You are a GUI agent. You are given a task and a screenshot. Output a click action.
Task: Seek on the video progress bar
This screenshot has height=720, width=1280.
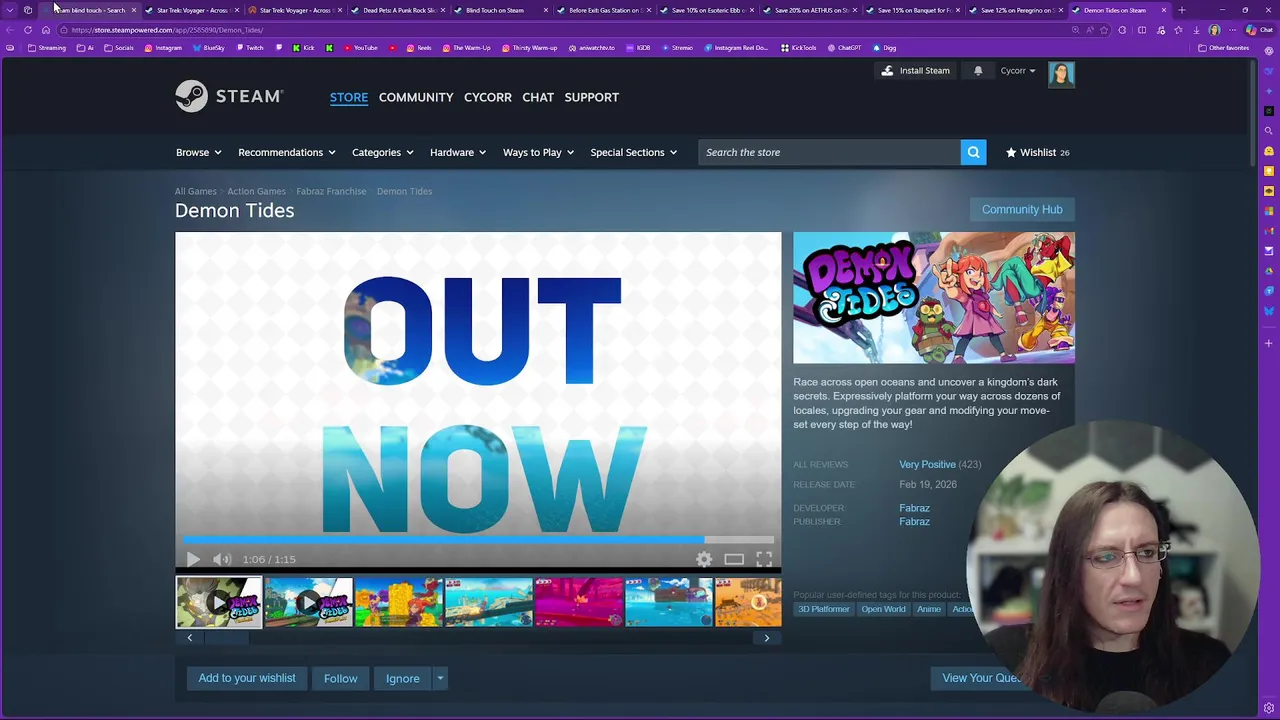[478, 541]
